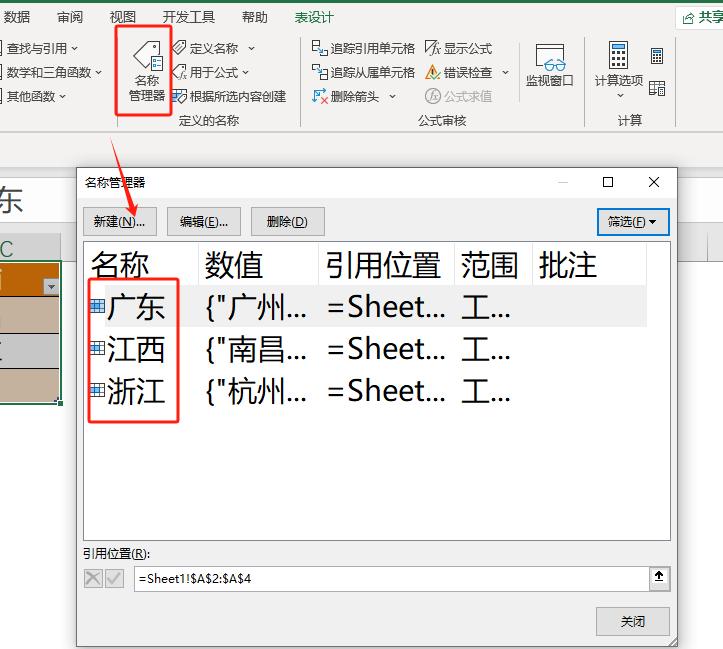Image resolution: width=723 pixels, height=649 pixels.
Task: Expand Error Checking dropdown arrow
Action: coord(505,72)
